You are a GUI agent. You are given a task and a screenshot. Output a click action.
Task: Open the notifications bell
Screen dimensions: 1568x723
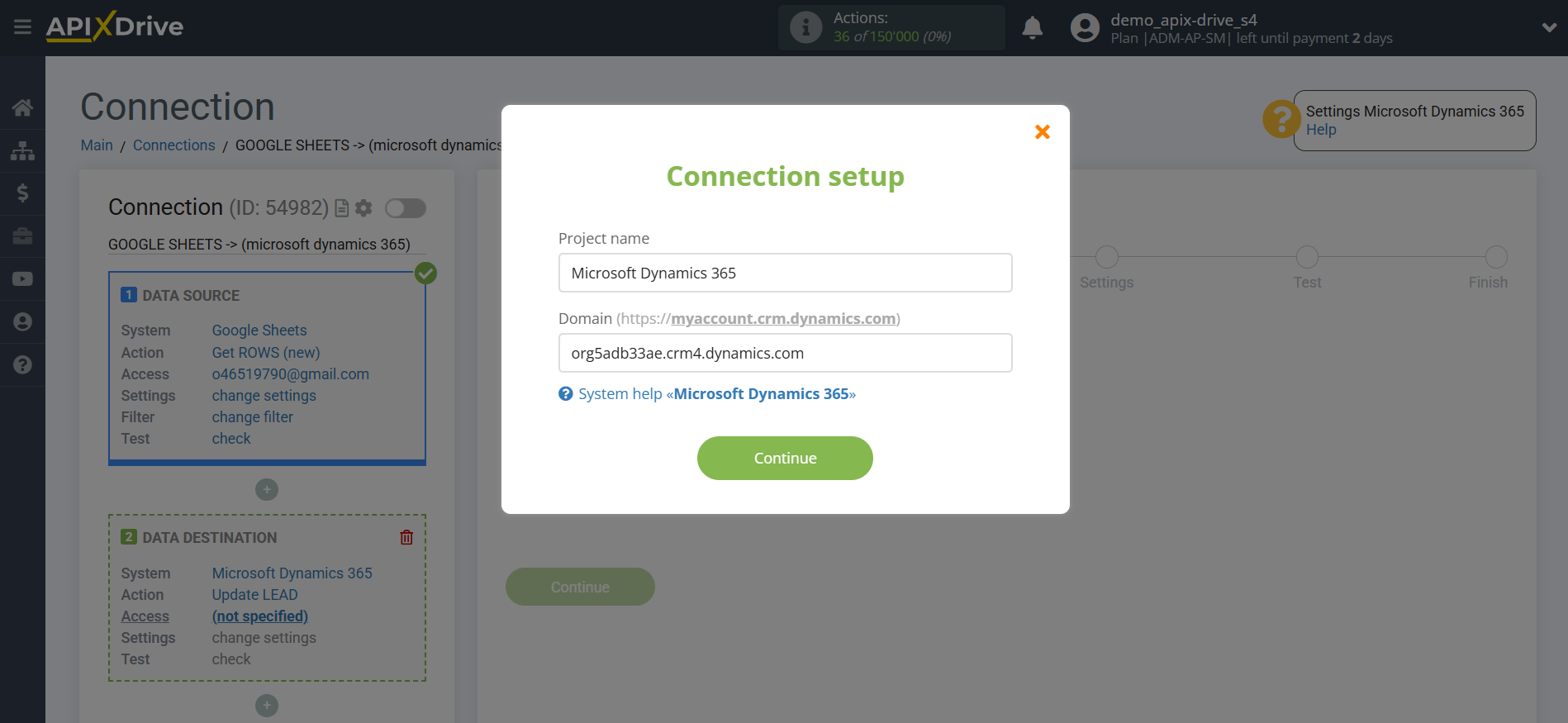coord(1032,28)
